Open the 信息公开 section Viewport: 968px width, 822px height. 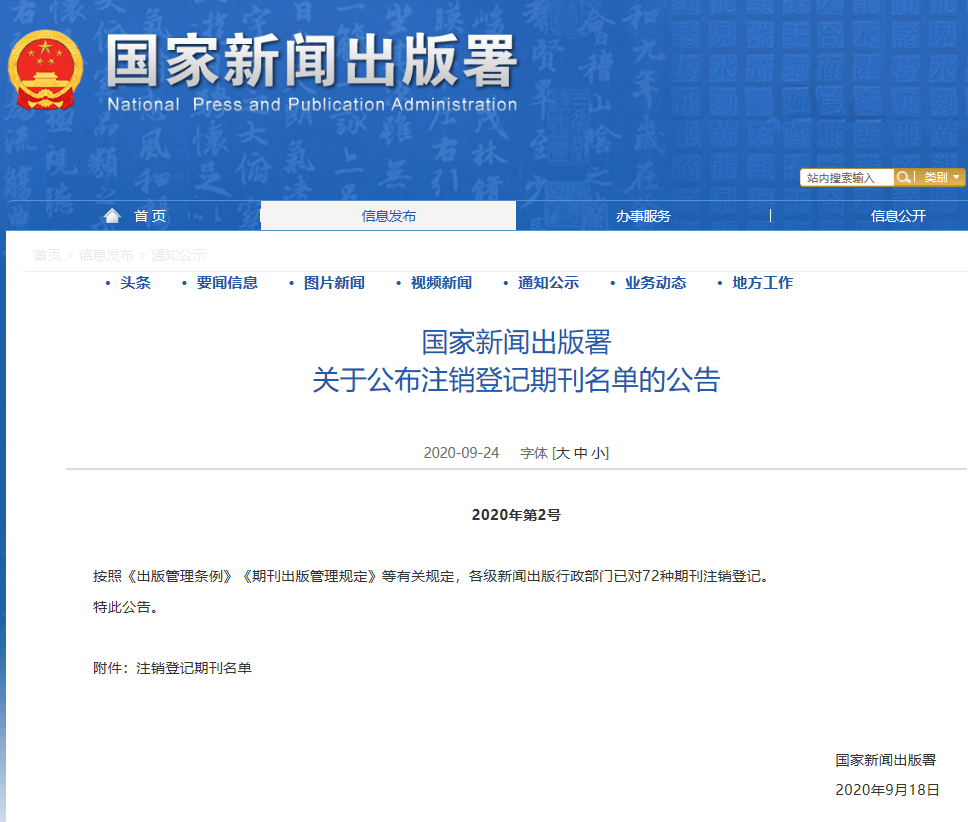(x=899, y=214)
